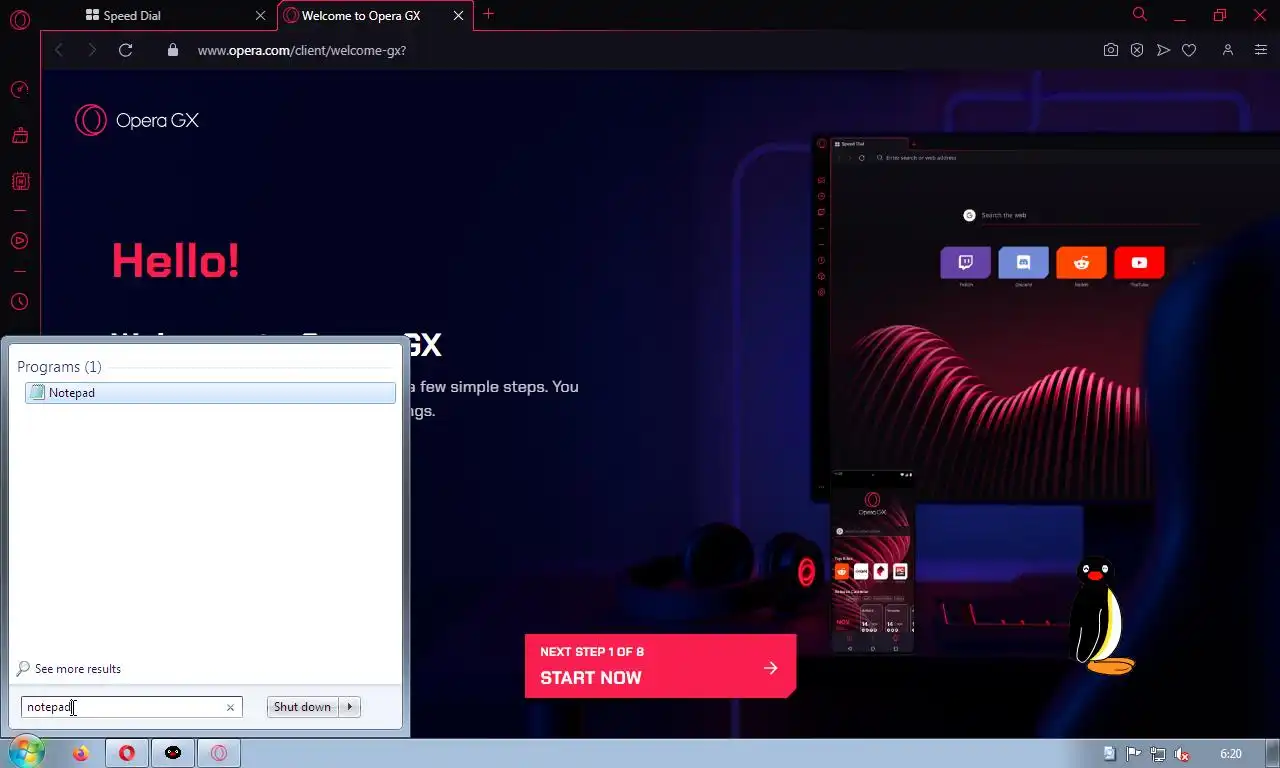Click the Opera GX logo on page
1280x768 pixels.
pyautogui.click(x=137, y=120)
